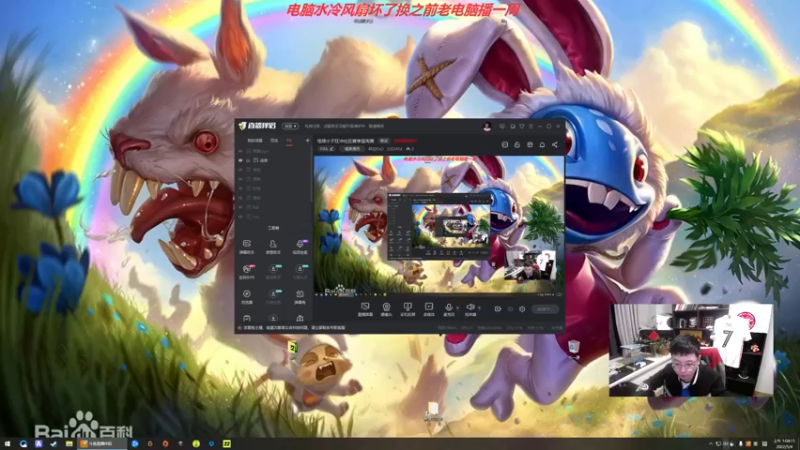Click the second pill button under the room title
This screenshot has height=450, width=800.
click(x=352, y=149)
